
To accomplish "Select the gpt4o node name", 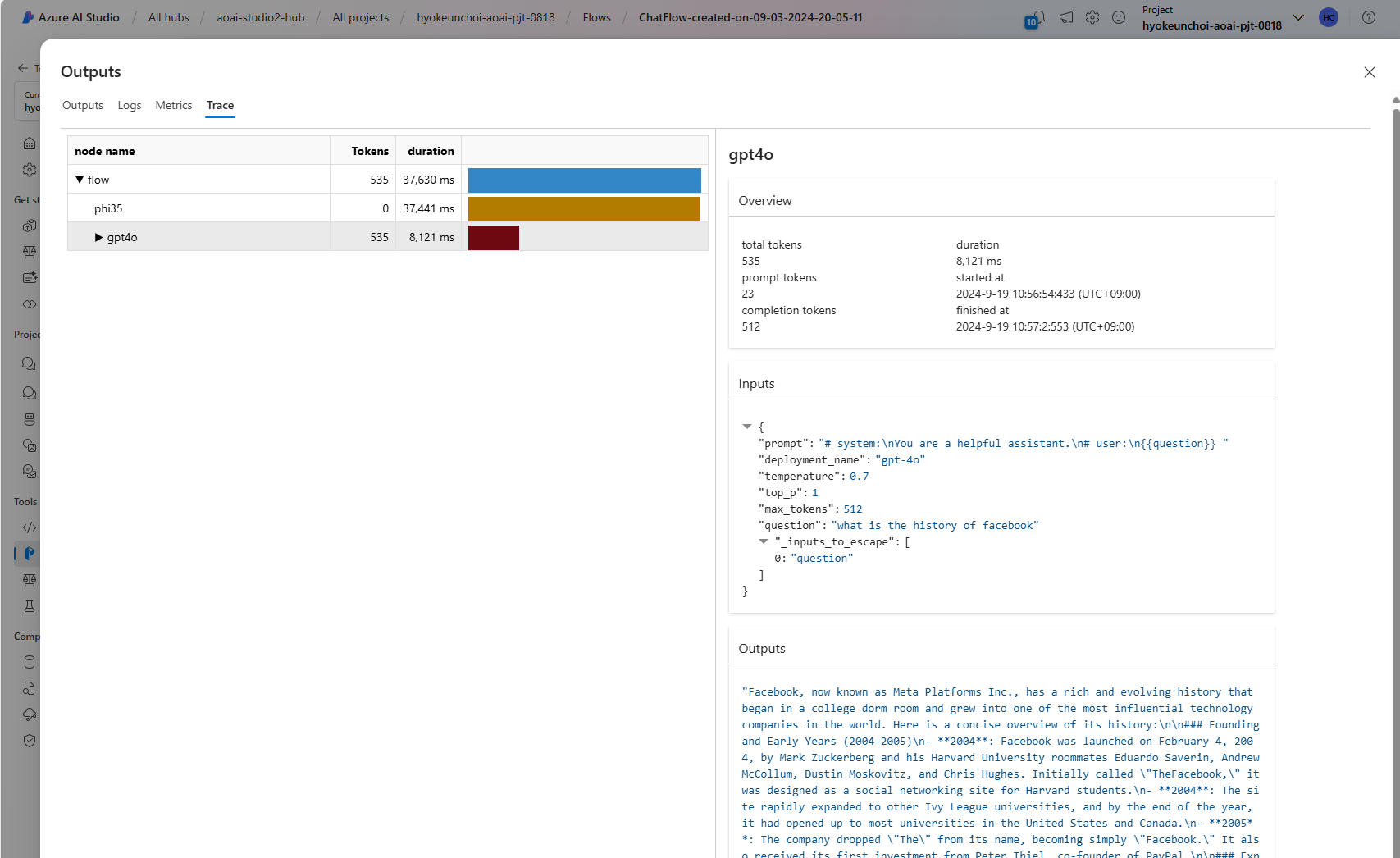I will click(122, 237).
